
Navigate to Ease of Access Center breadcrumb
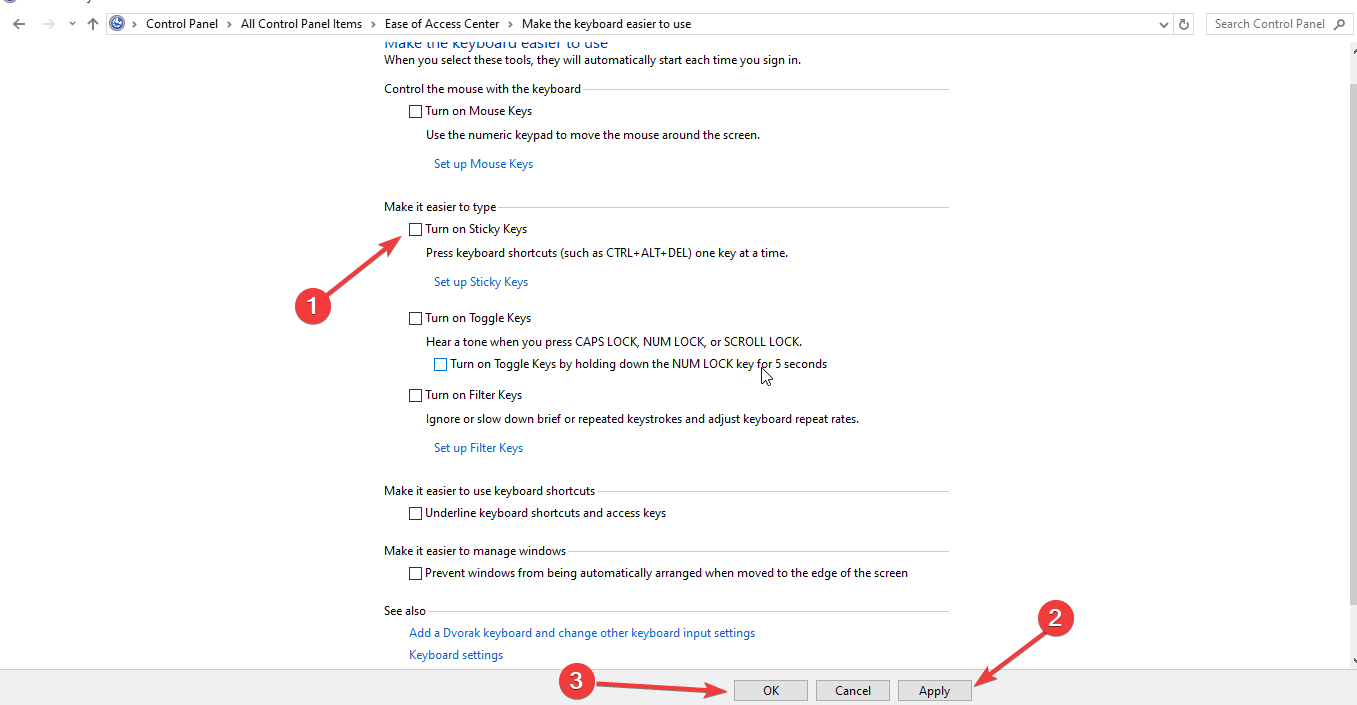point(441,23)
